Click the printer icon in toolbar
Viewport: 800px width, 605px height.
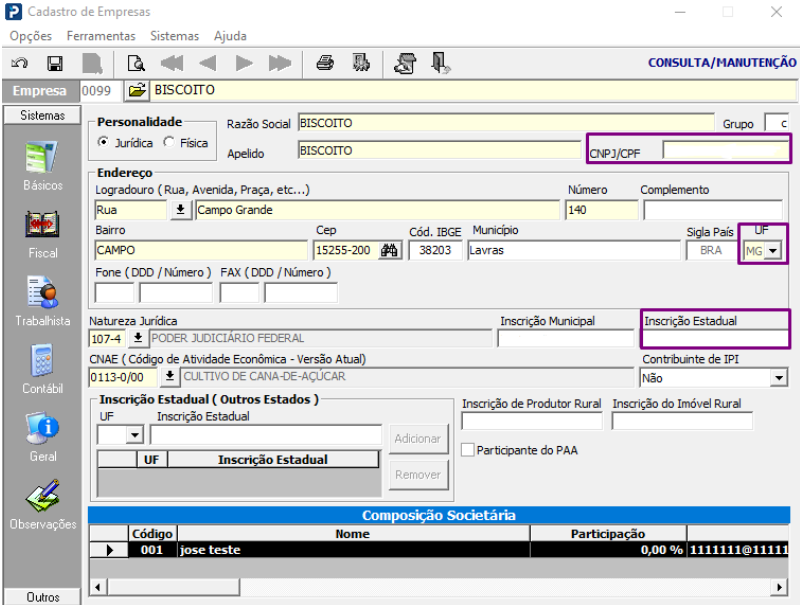point(324,63)
